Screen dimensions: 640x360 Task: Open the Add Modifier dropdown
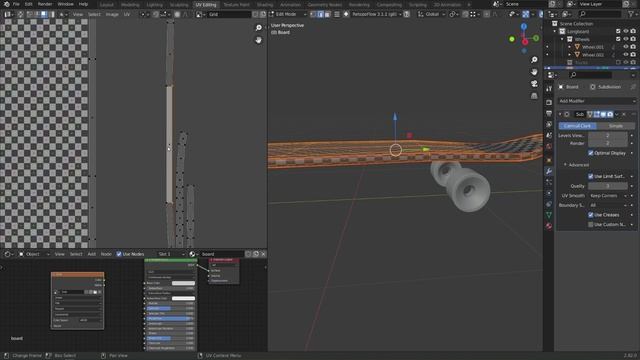pyautogui.click(x=597, y=101)
